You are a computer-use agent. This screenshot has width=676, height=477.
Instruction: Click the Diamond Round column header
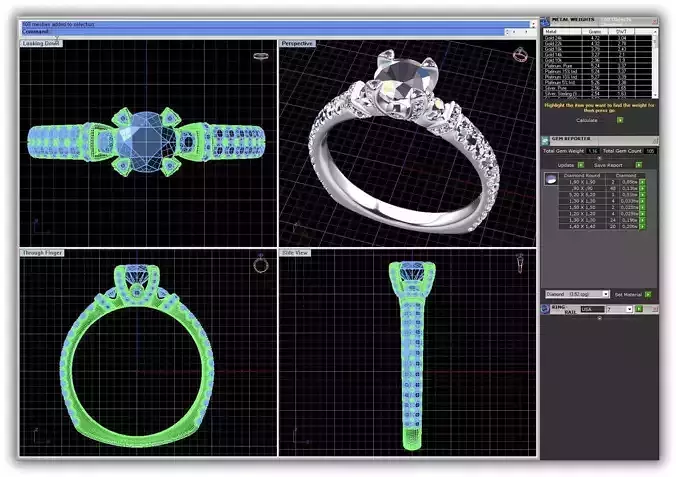[x=582, y=176]
